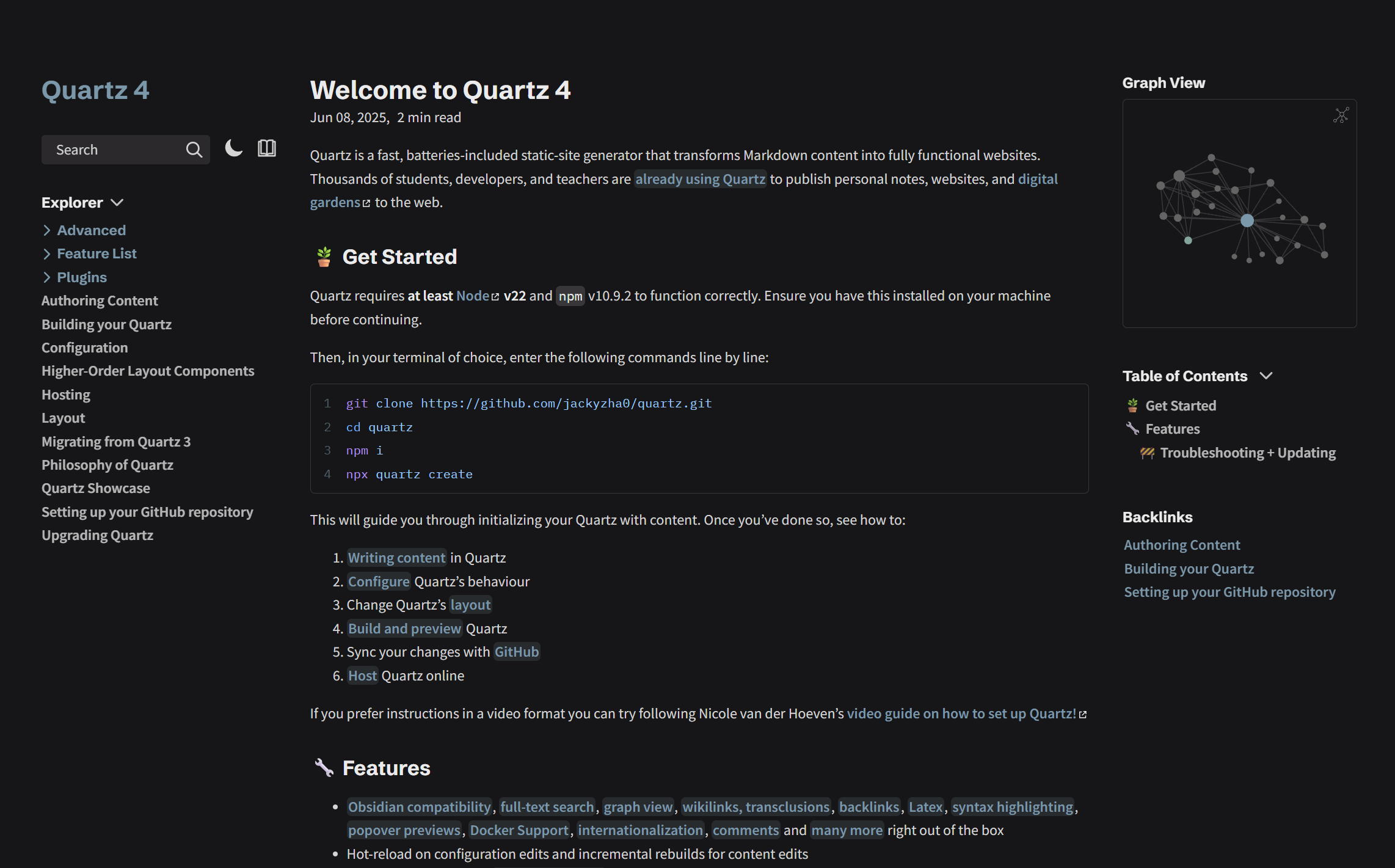
Task: Open the Feature List folder page
Action: click(97, 253)
